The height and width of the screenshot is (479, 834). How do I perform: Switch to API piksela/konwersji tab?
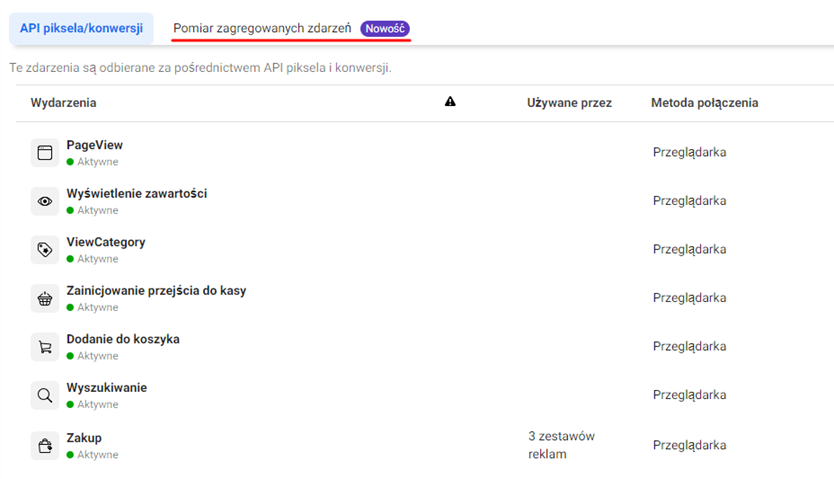tap(81, 28)
